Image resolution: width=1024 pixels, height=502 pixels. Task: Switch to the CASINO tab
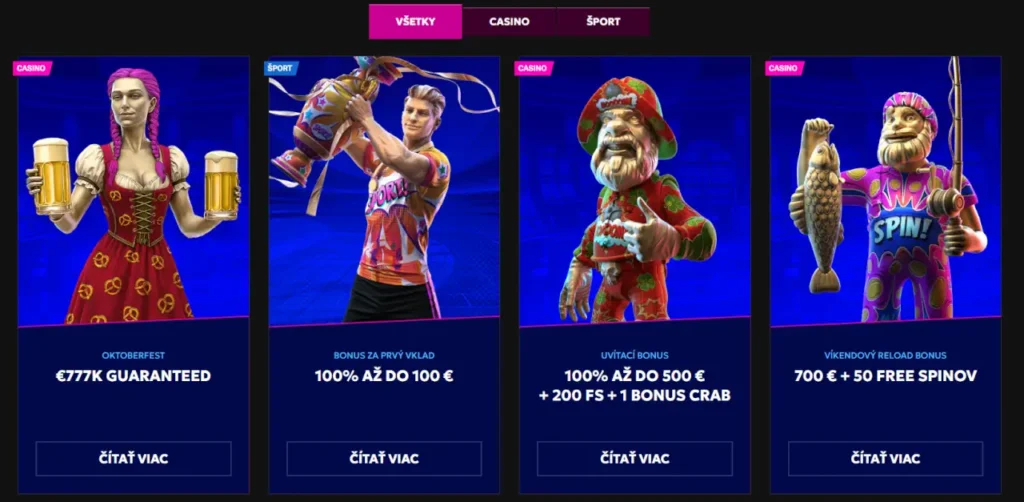click(509, 22)
